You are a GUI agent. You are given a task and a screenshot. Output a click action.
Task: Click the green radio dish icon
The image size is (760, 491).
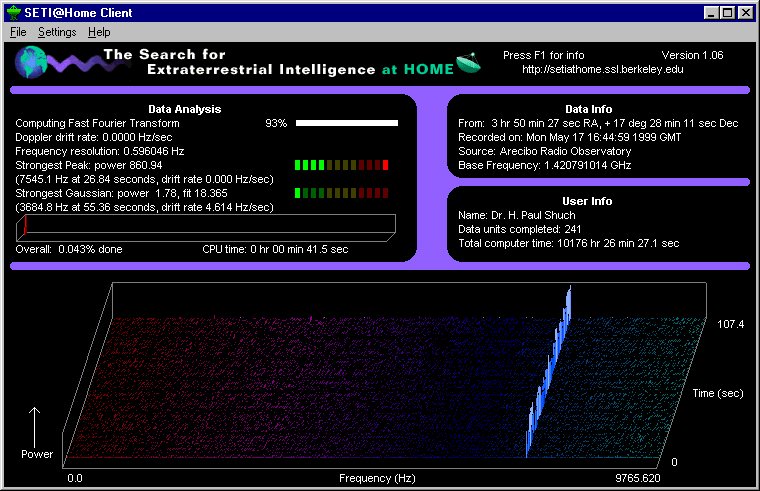pos(468,63)
